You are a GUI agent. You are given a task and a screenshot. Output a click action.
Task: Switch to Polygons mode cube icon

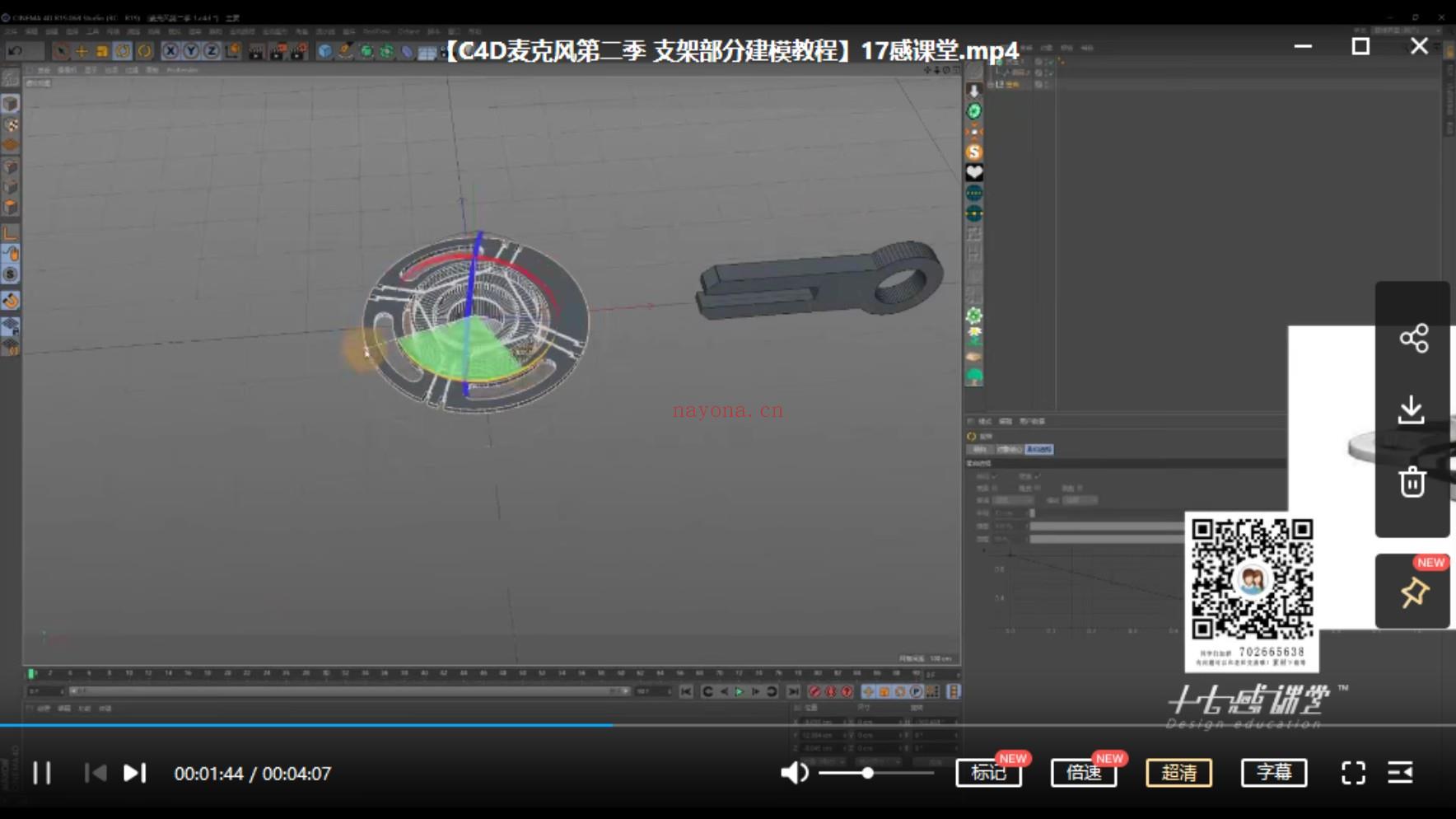coord(11,207)
